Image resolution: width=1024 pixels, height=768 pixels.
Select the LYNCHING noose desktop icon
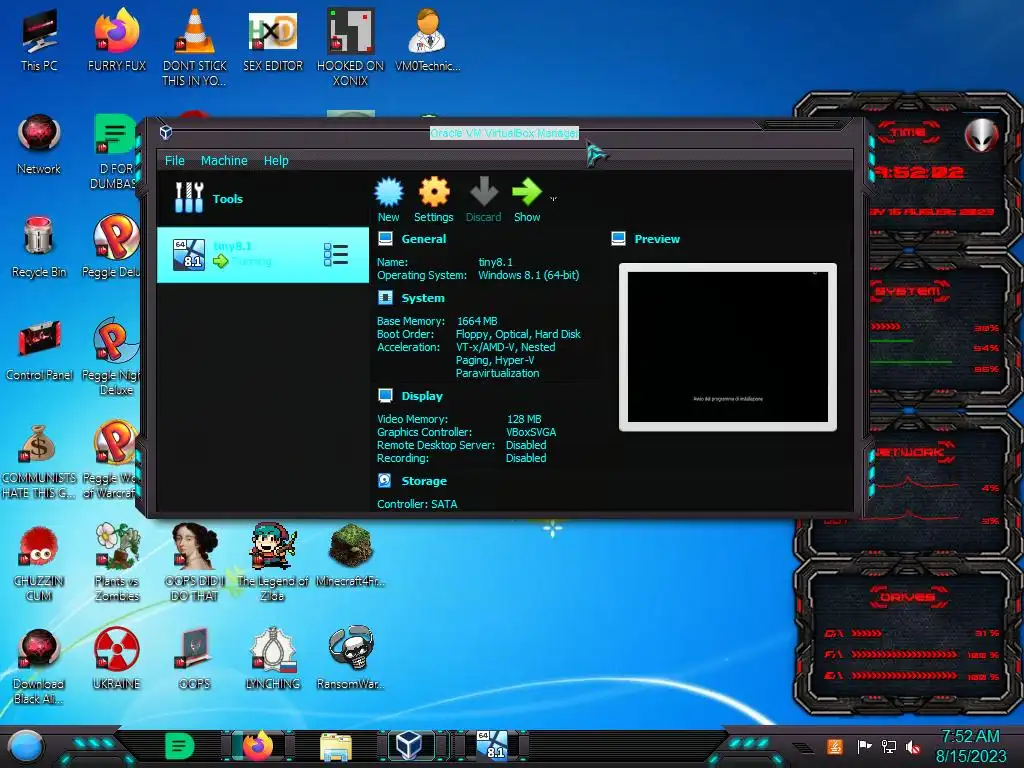point(273,658)
